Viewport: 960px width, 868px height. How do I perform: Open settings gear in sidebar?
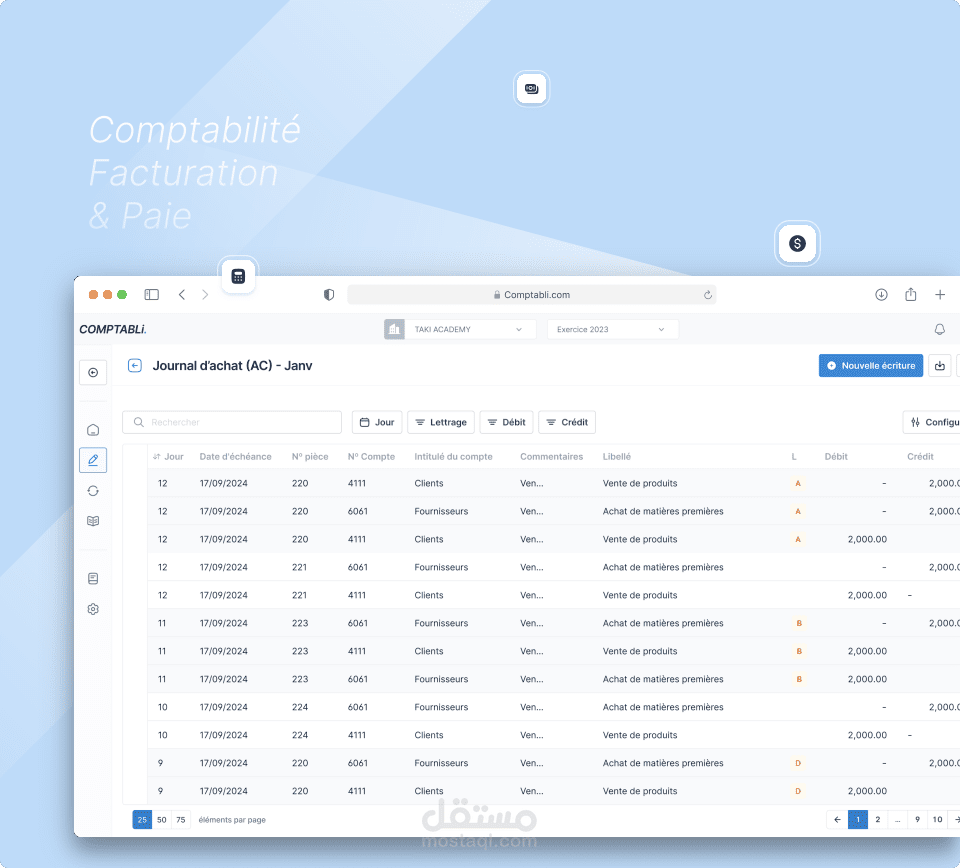click(93, 608)
